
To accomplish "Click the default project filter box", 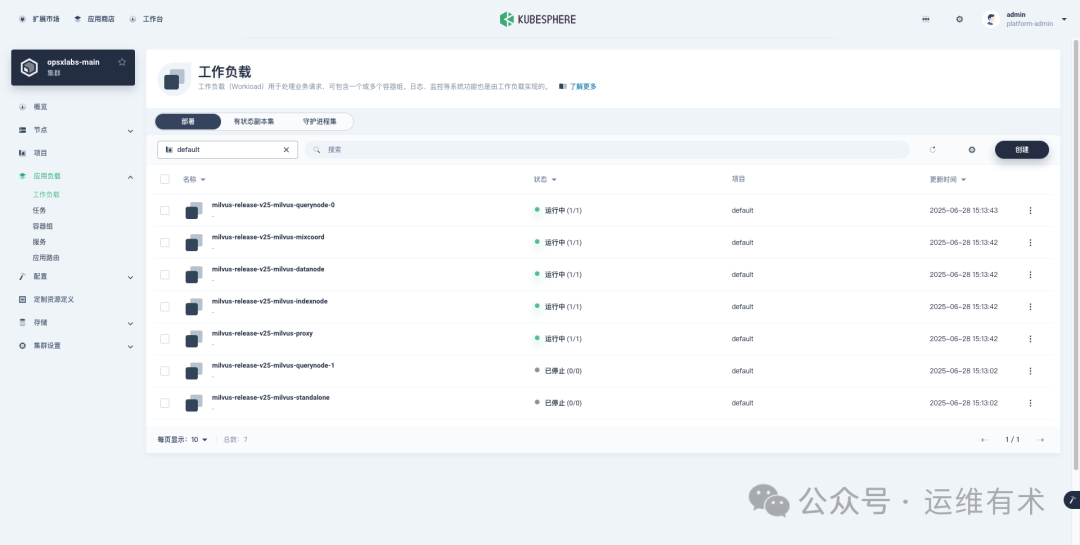I will tap(227, 150).
